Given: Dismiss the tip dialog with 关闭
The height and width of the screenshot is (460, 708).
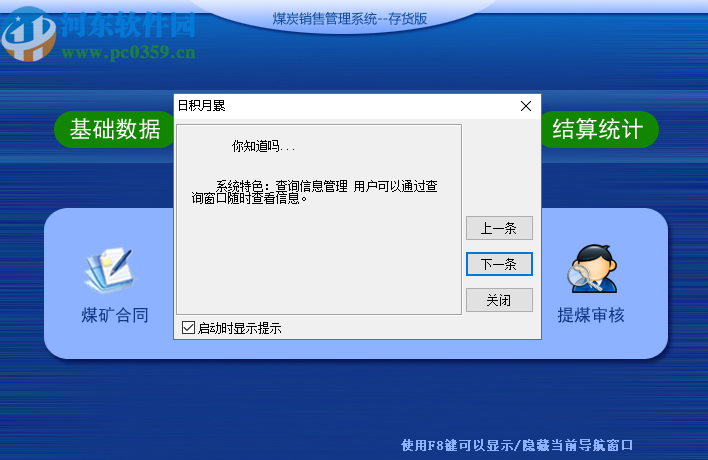Looking at the screenshot, I should (499, 300).
